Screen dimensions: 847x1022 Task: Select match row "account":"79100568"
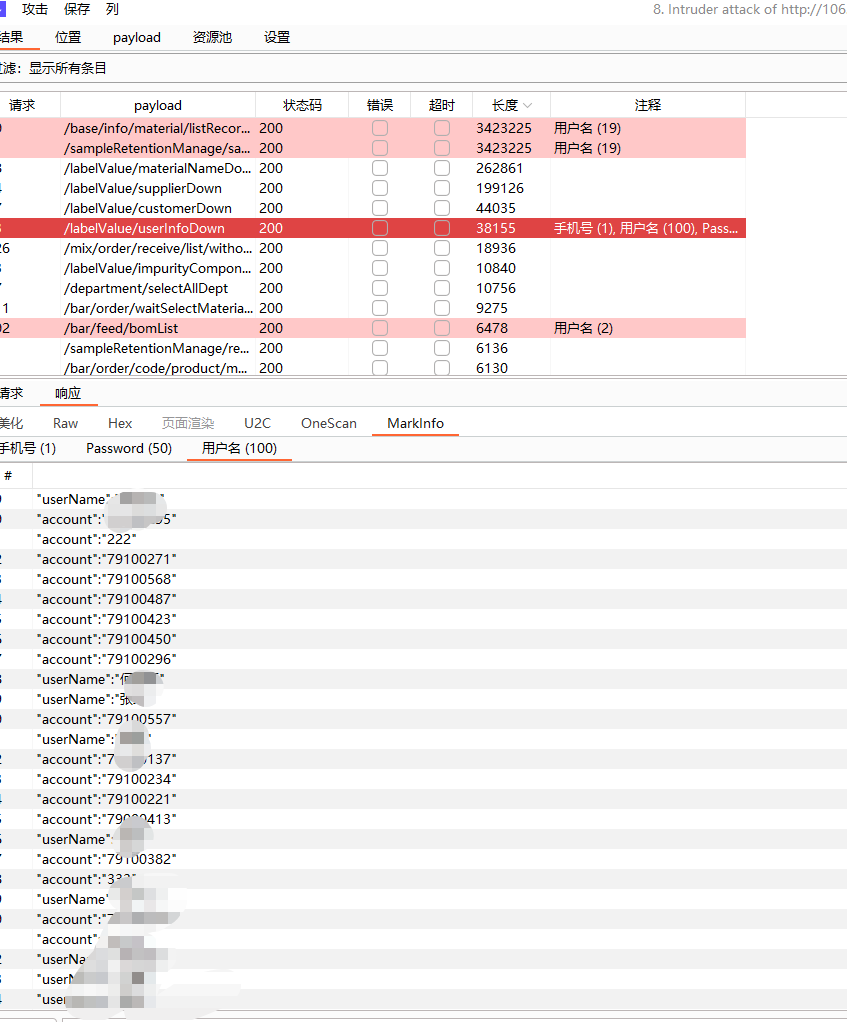(424, 579)
